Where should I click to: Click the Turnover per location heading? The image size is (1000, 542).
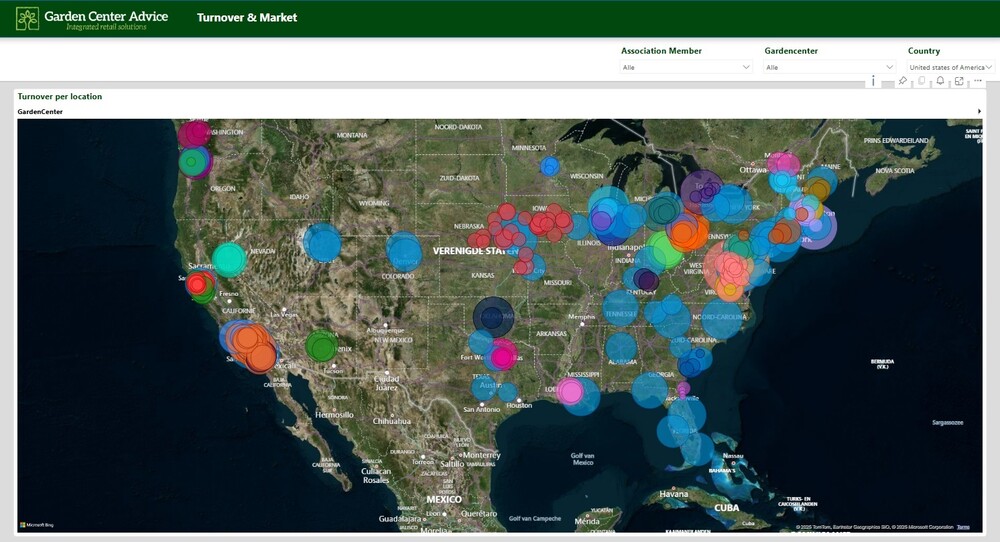[60, 96]
